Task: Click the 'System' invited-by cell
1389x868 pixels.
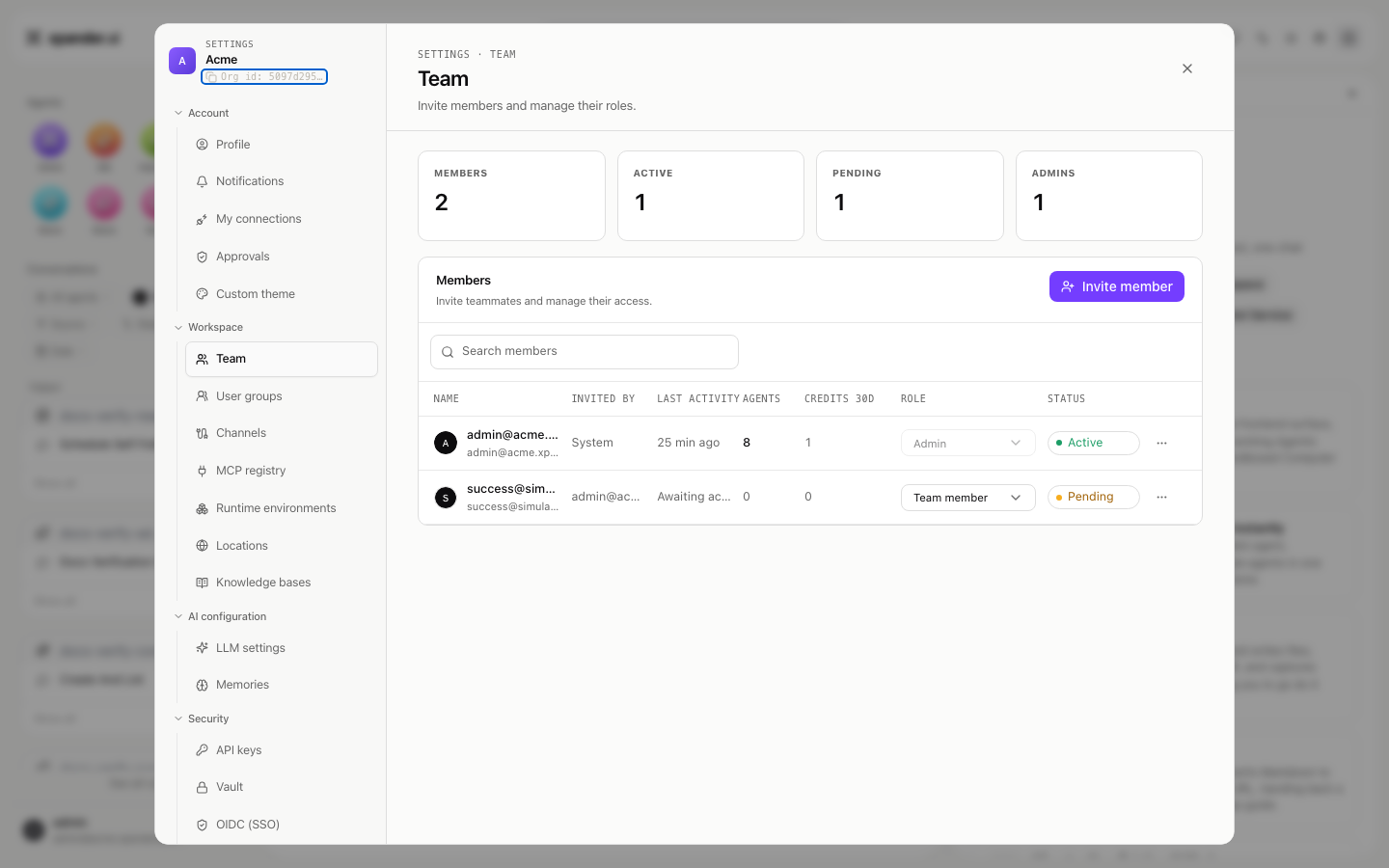Action: tap(592, 443)
